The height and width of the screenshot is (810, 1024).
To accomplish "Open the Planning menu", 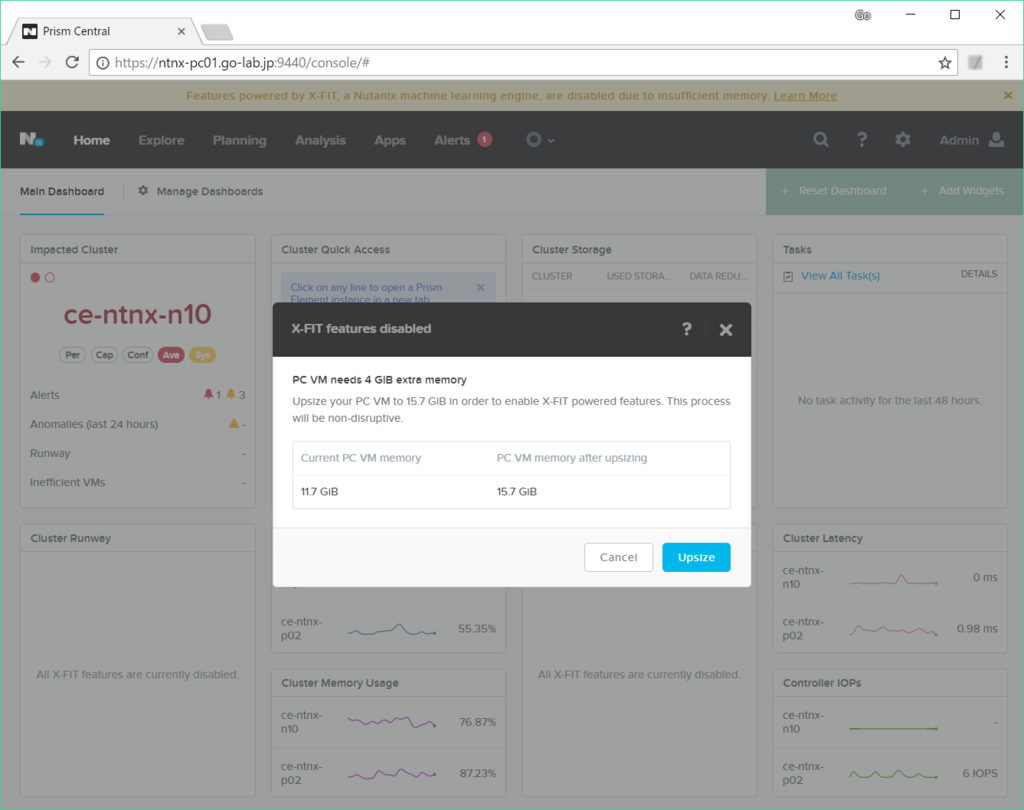I will [240, 140].
